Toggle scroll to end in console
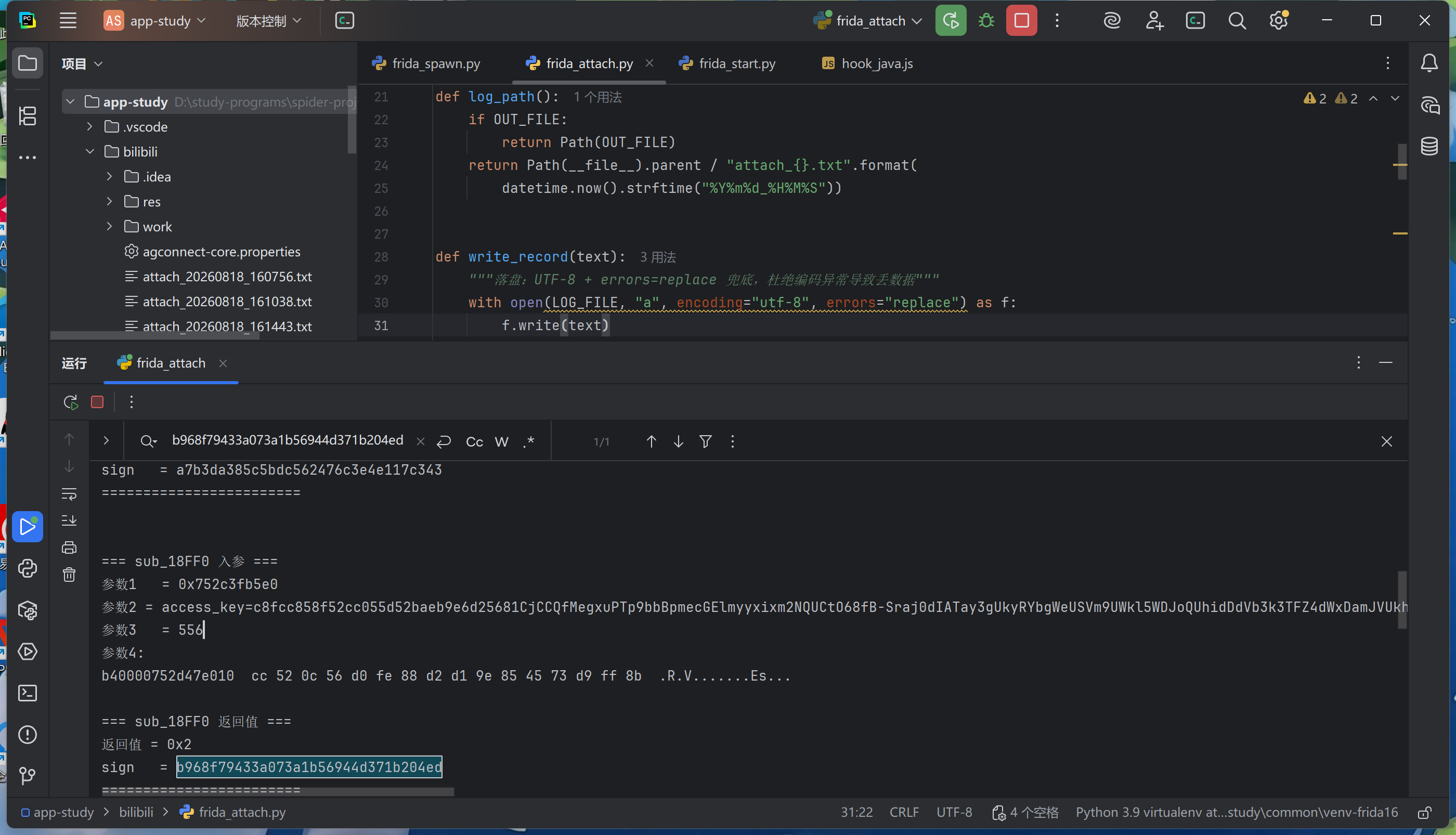Viewport: 1456px width, 835px height. click(69, 521)
